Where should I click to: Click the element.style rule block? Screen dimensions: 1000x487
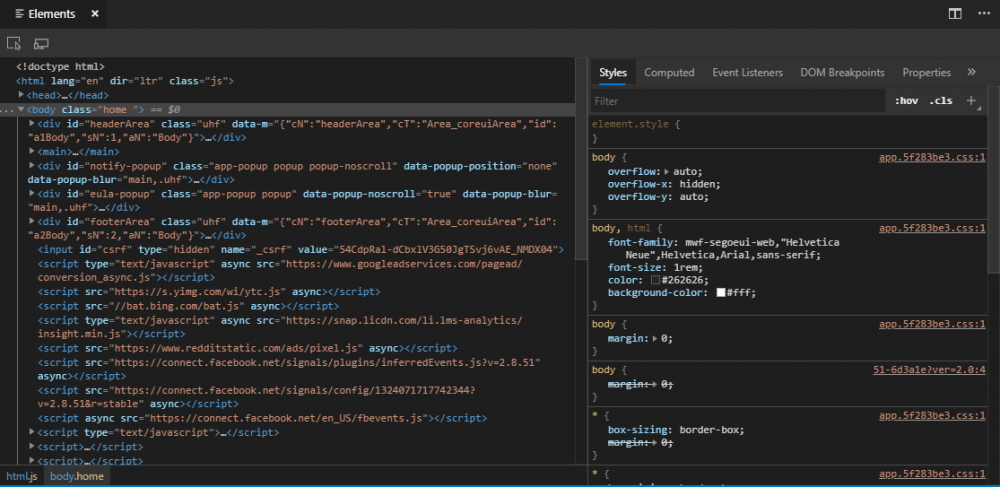pyautogui.click(x=789, y=131)
